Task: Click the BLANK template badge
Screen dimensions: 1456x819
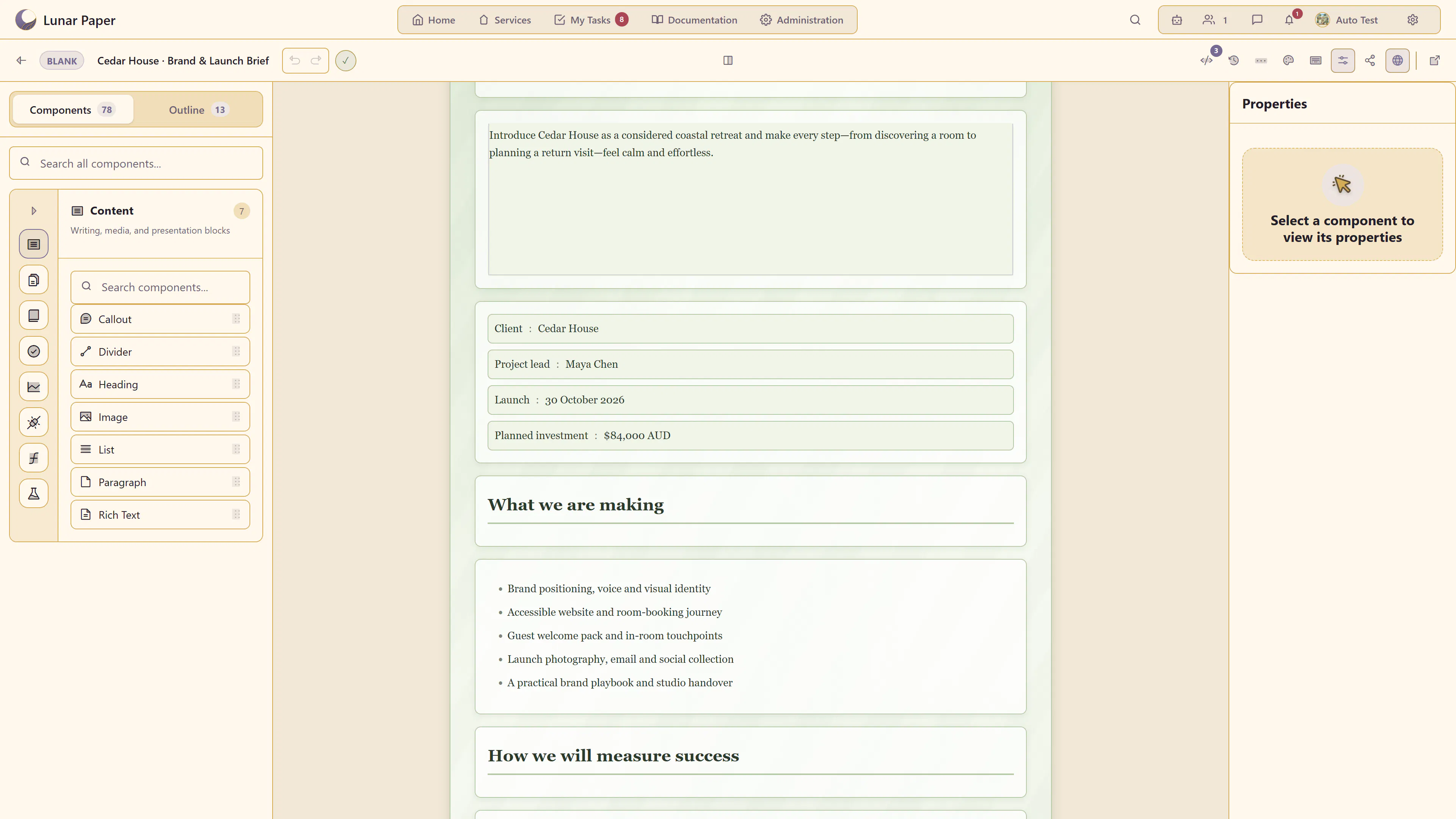Action: tap(61, 61)
